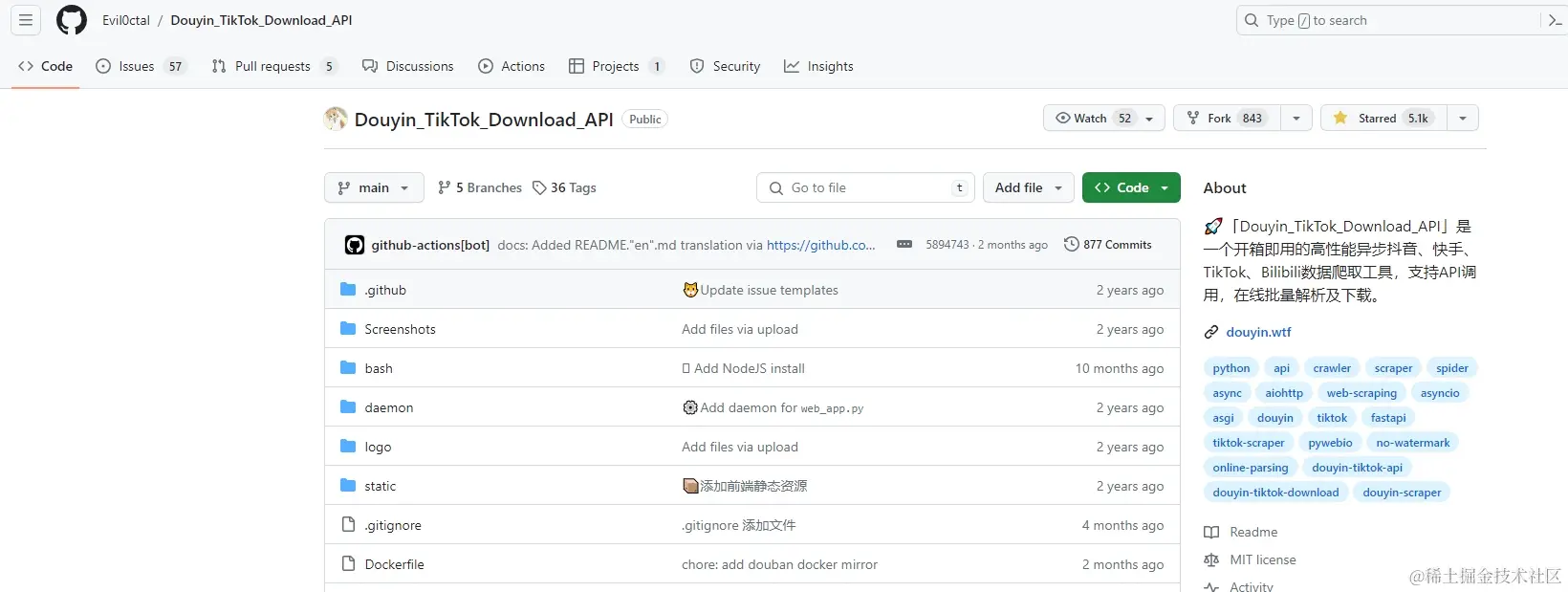Click the daemon folder icon

pos(348,407)
